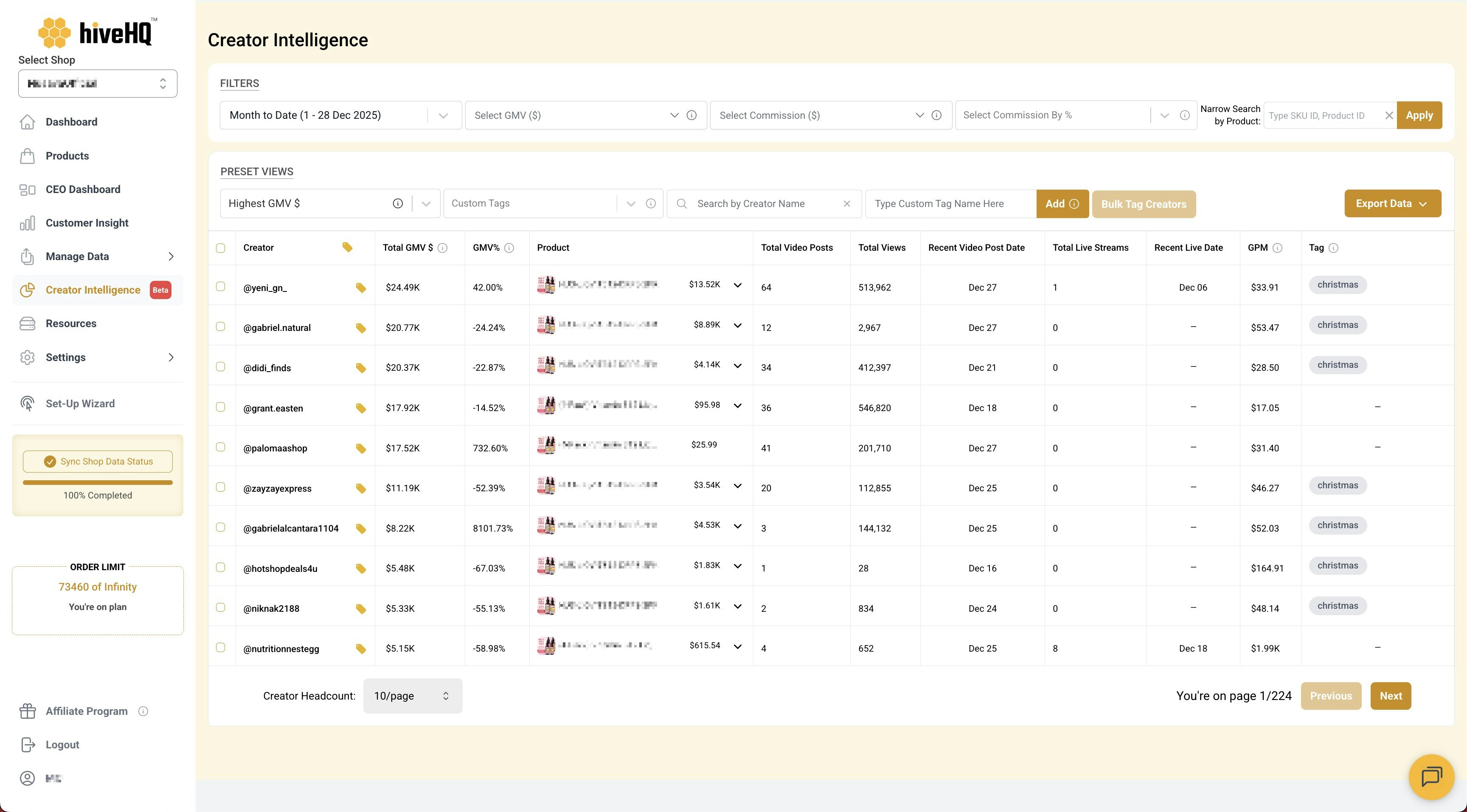Viewport: 1467px width, 812px height.
Task: Click the Export Data button
Action: pyautogui.click(x=1392, y=204)
